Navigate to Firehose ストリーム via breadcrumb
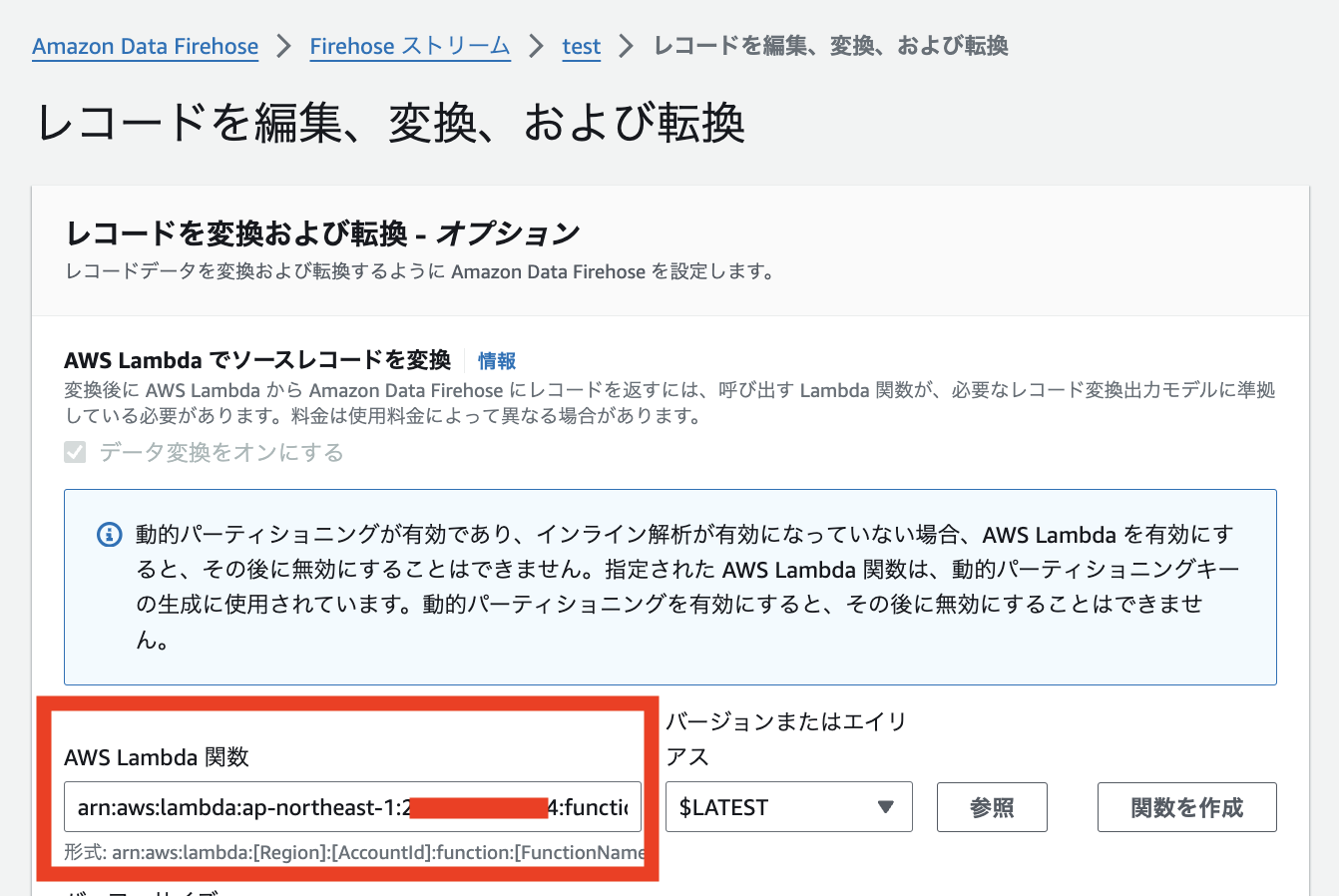The width and height of the screenshot is (1339, 896). [x=409, y=46]
